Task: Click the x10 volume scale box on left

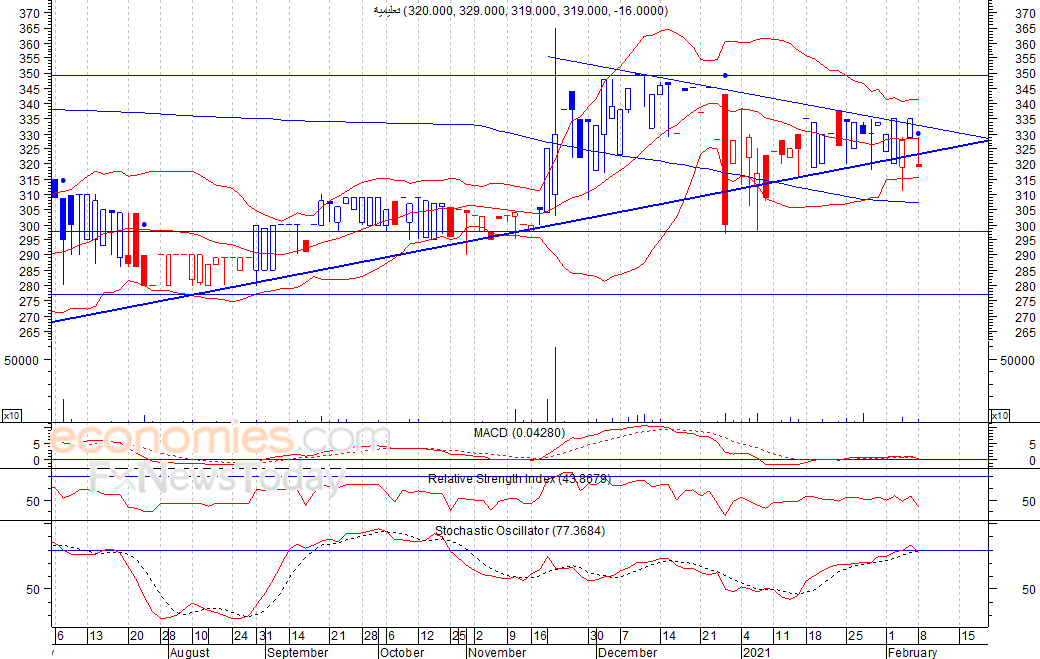Action: [12, 415]
